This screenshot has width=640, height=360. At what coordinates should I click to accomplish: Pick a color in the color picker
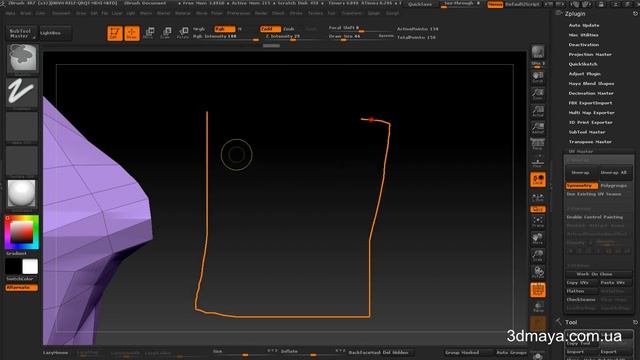click(x=22, y=232)
